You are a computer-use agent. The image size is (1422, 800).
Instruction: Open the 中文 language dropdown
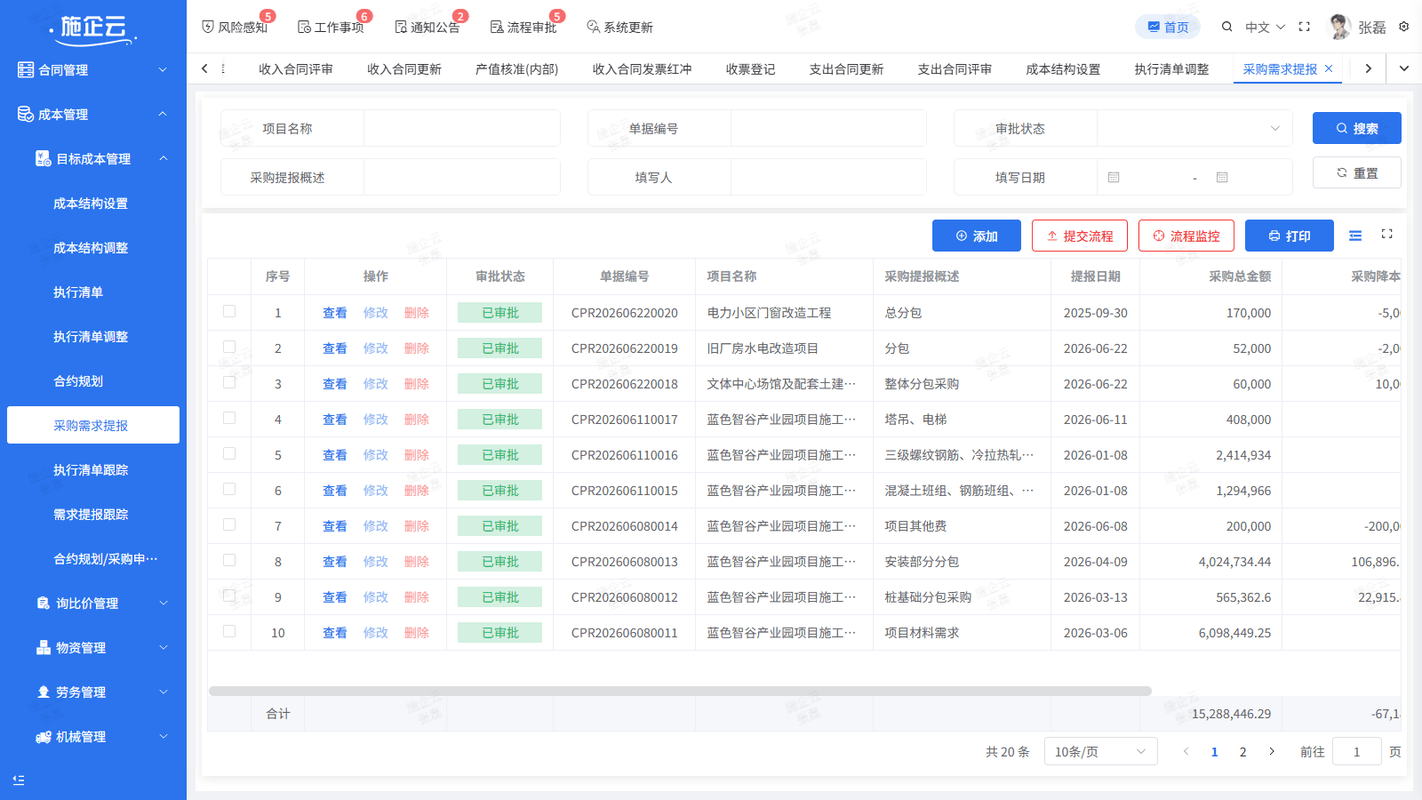1265,27
